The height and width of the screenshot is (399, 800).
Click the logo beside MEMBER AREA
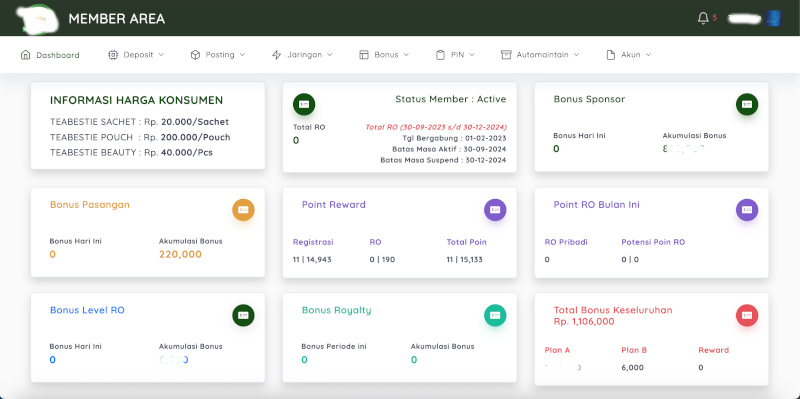pyautogui.click(x=37, y=19)
